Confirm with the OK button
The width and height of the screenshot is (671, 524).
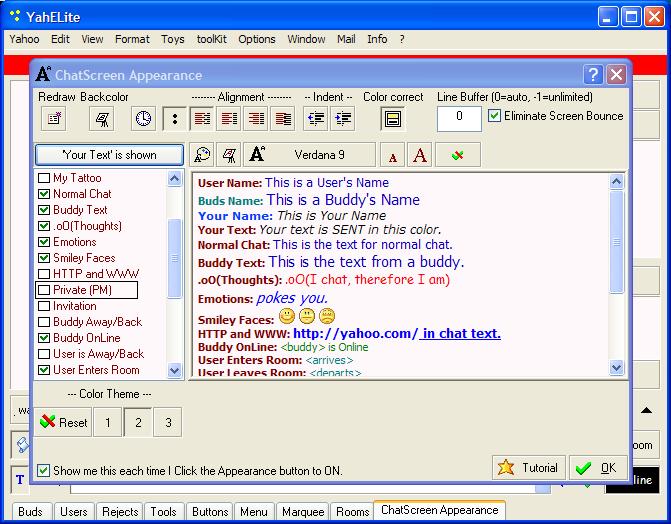598,467
